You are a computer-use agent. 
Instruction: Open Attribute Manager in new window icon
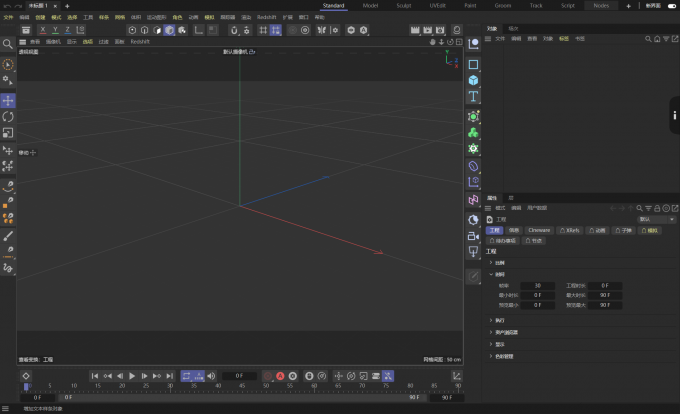pyautogui.click(x=675, y=209)
